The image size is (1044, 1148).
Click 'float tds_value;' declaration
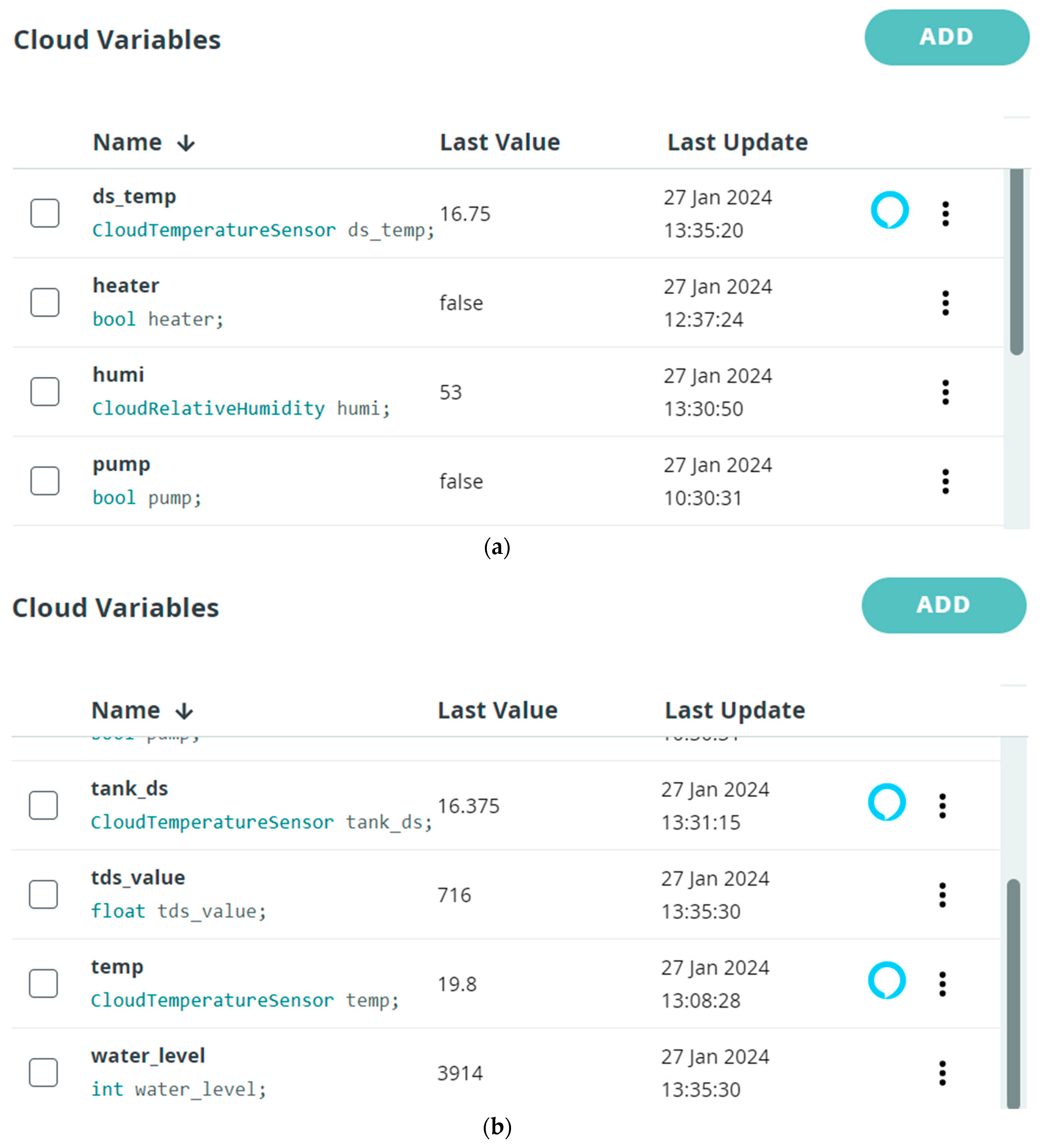[x=178, y=912]
